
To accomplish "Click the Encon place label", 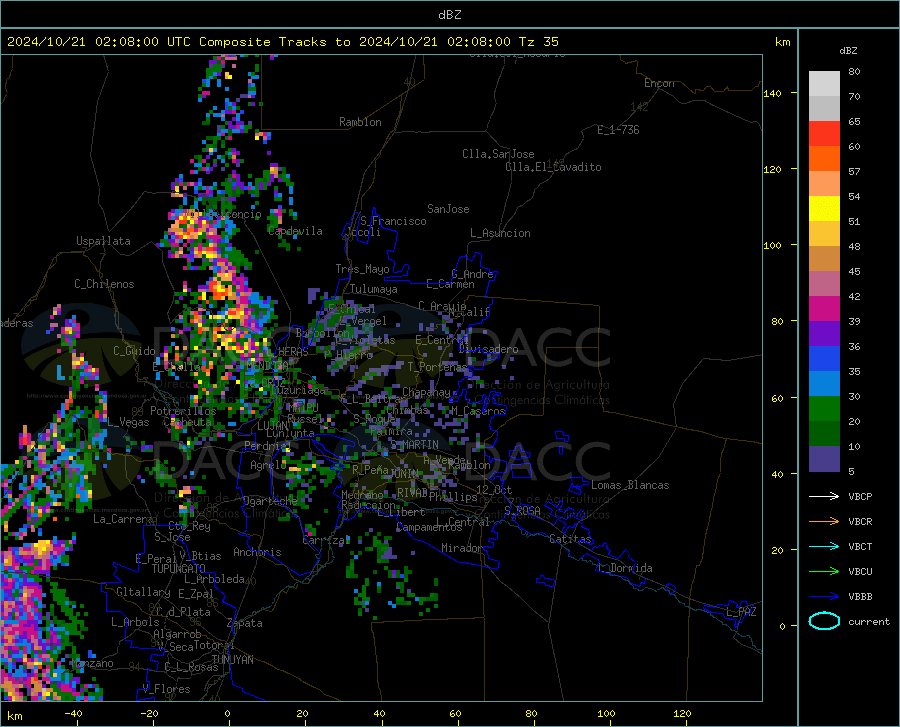I will (659, 83).
